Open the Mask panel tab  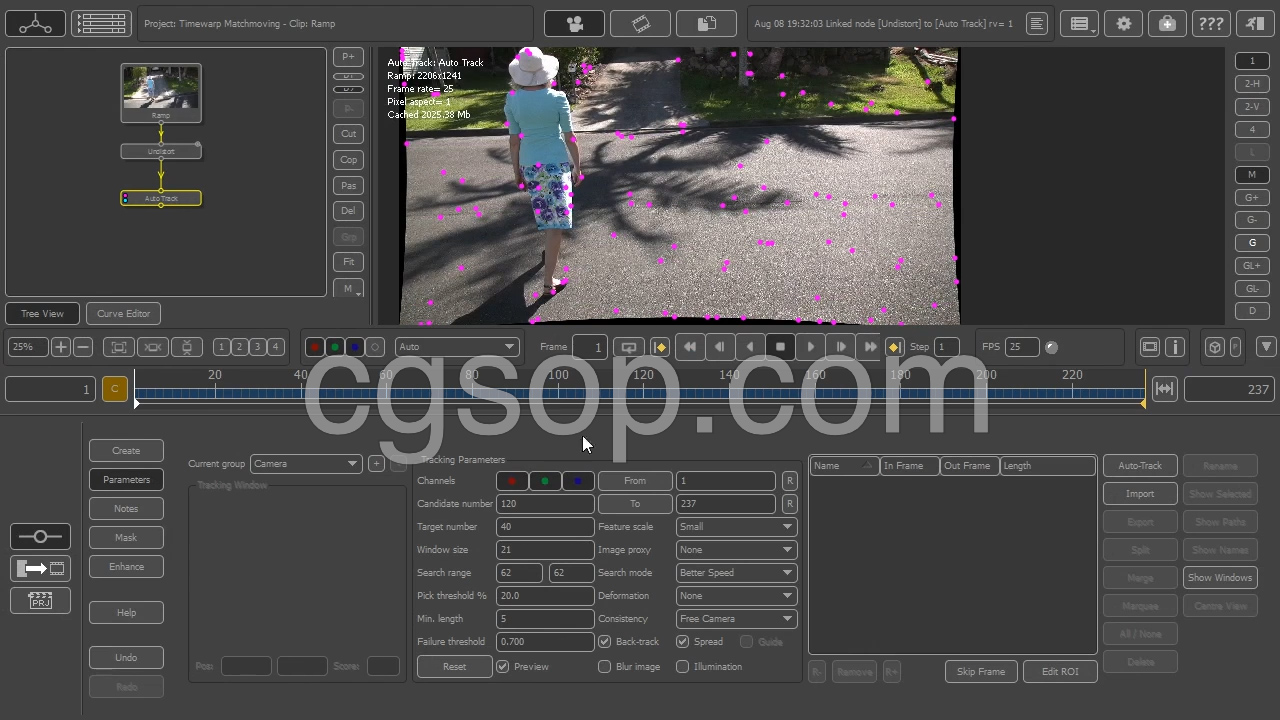126,538
